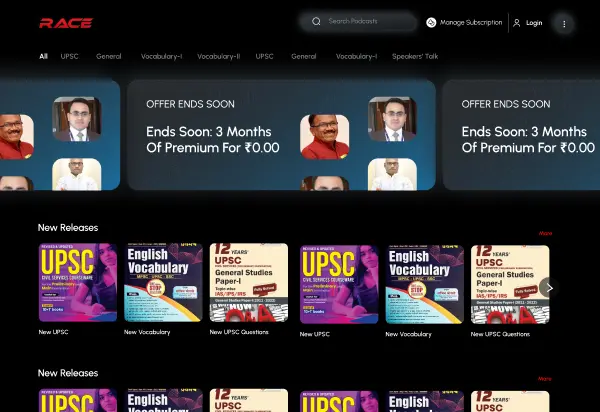The image size is (600, 412).
Task: Click the second 'New UPSC Questions' caption
Action: click(x=500, y=334)
